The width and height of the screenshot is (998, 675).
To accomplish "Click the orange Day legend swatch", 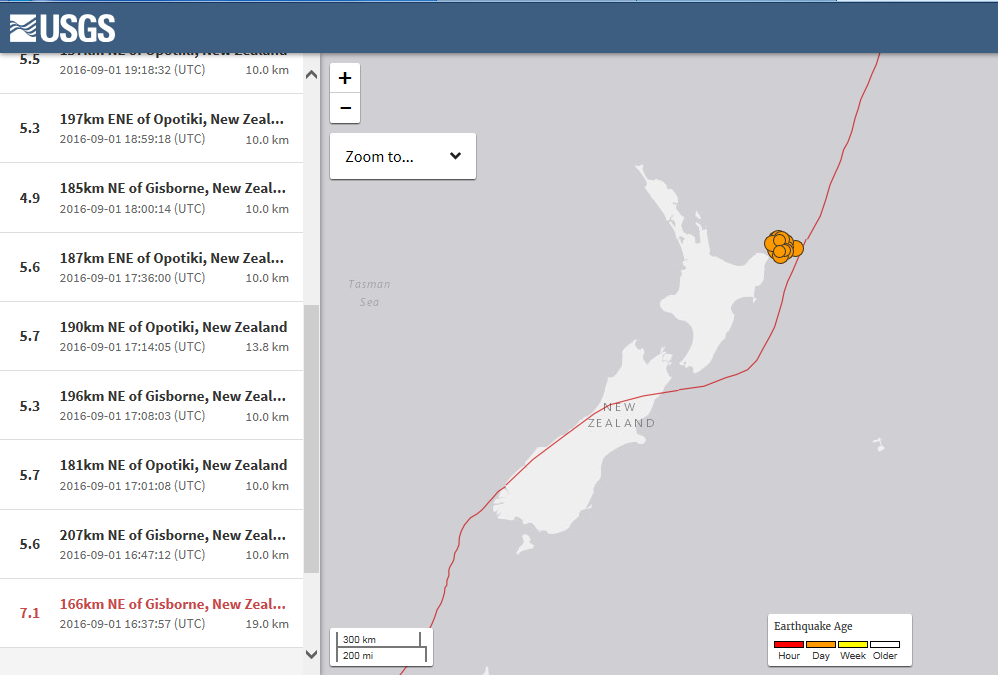I will tap(821, 645).
